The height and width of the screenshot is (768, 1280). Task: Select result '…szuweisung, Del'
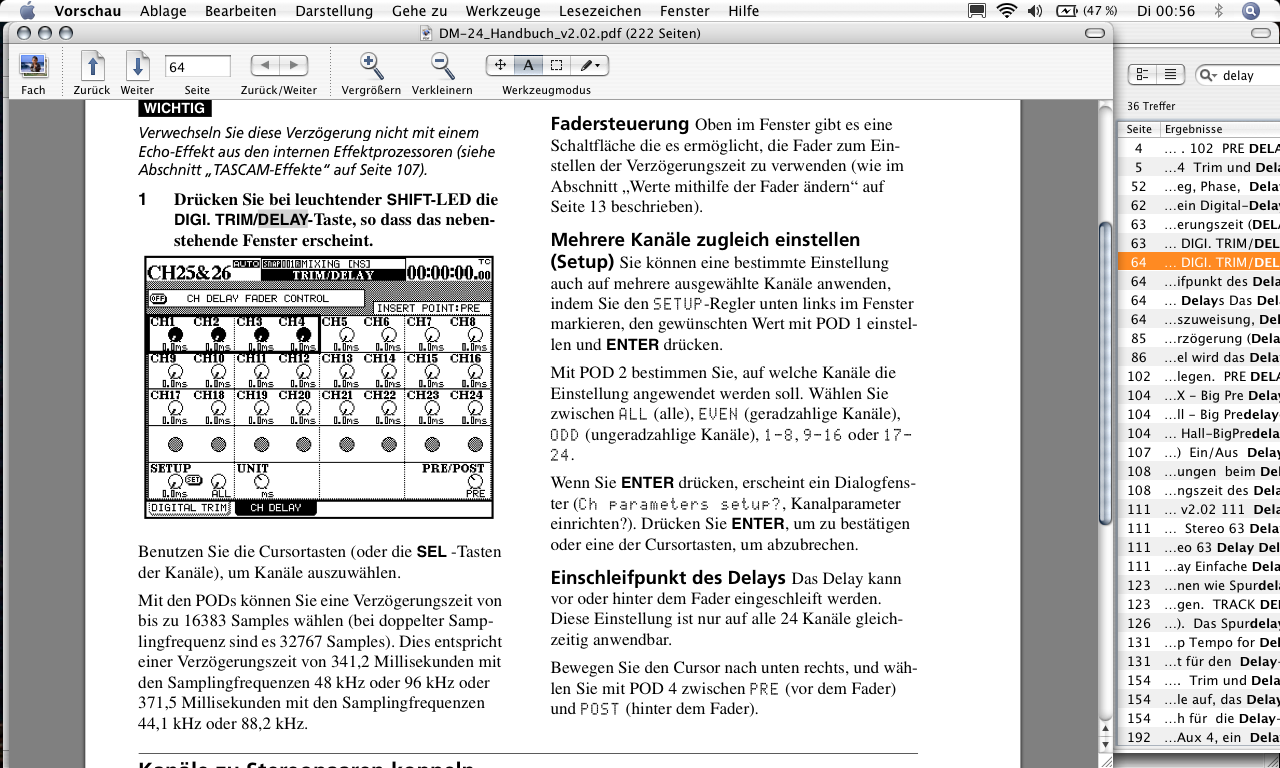coord(1199,319)
